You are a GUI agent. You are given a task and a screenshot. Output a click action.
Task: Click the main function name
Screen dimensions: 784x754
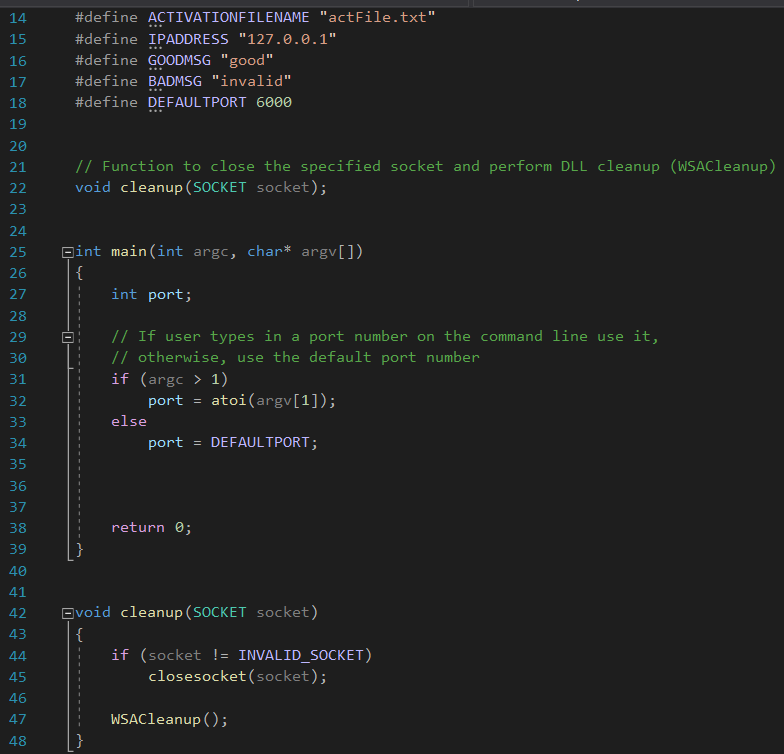tap(129, 252)
